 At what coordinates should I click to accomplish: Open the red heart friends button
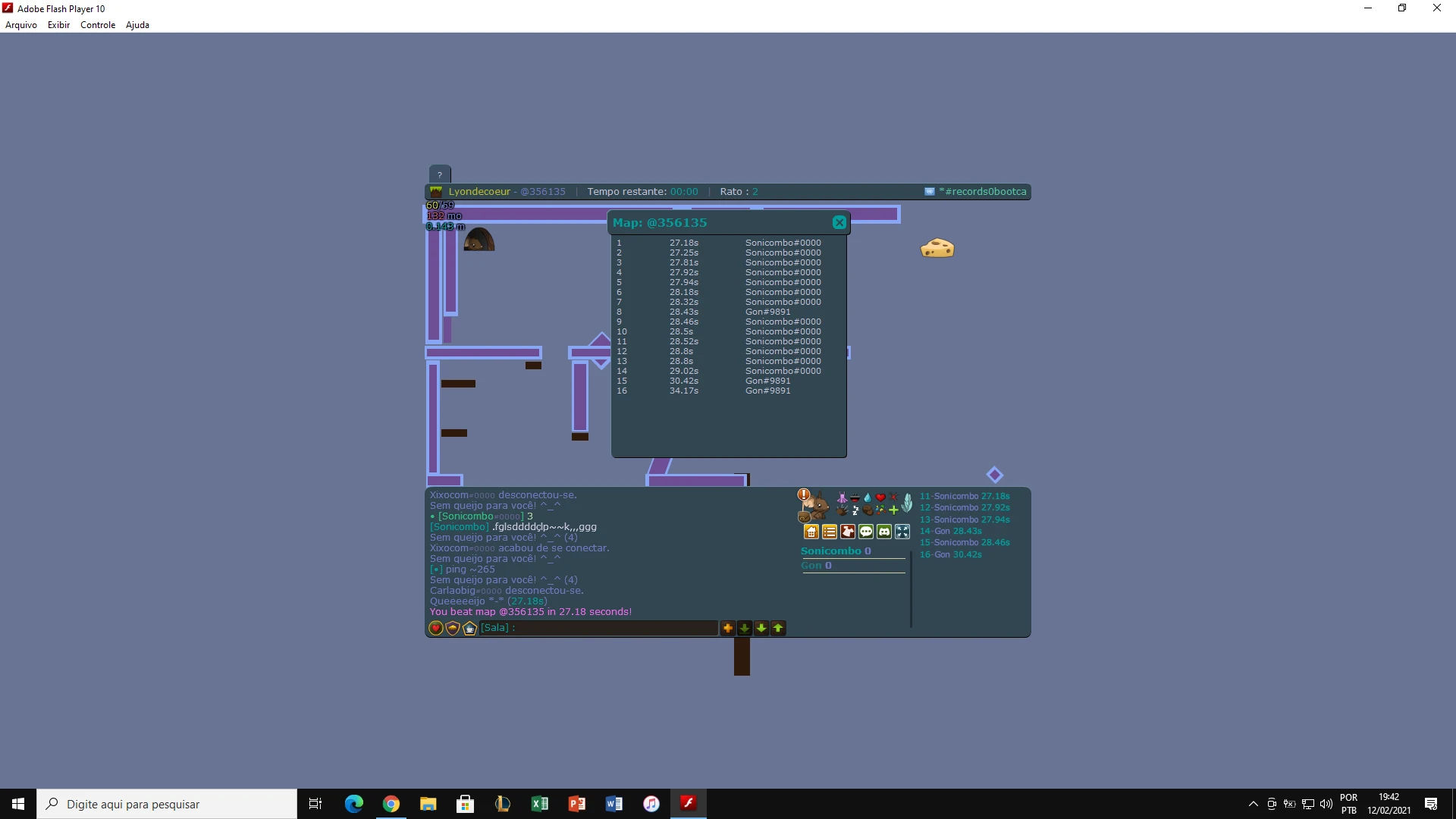click(436, 628)
